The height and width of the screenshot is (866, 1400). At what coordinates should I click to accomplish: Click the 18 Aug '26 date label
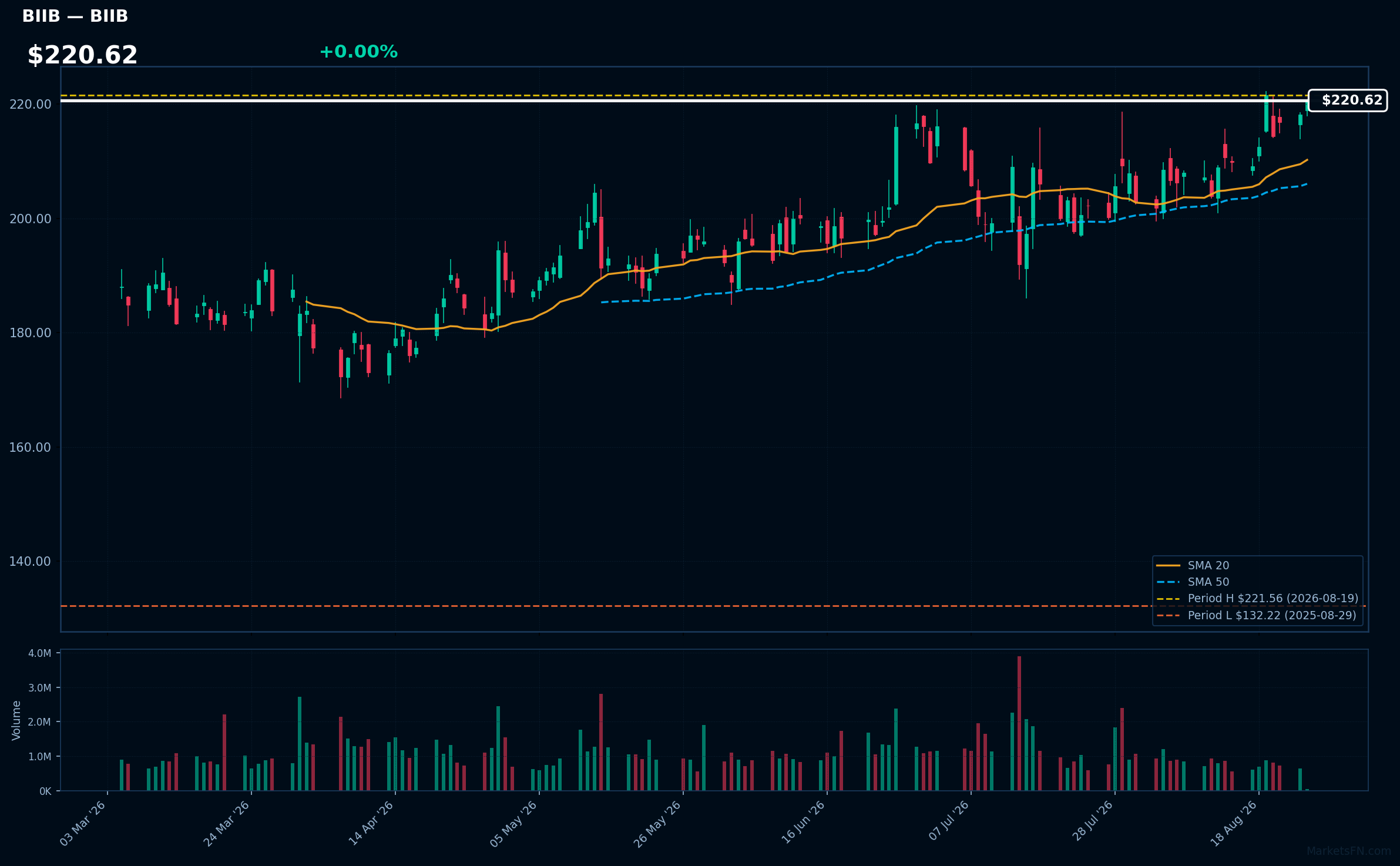(1234, 823)
